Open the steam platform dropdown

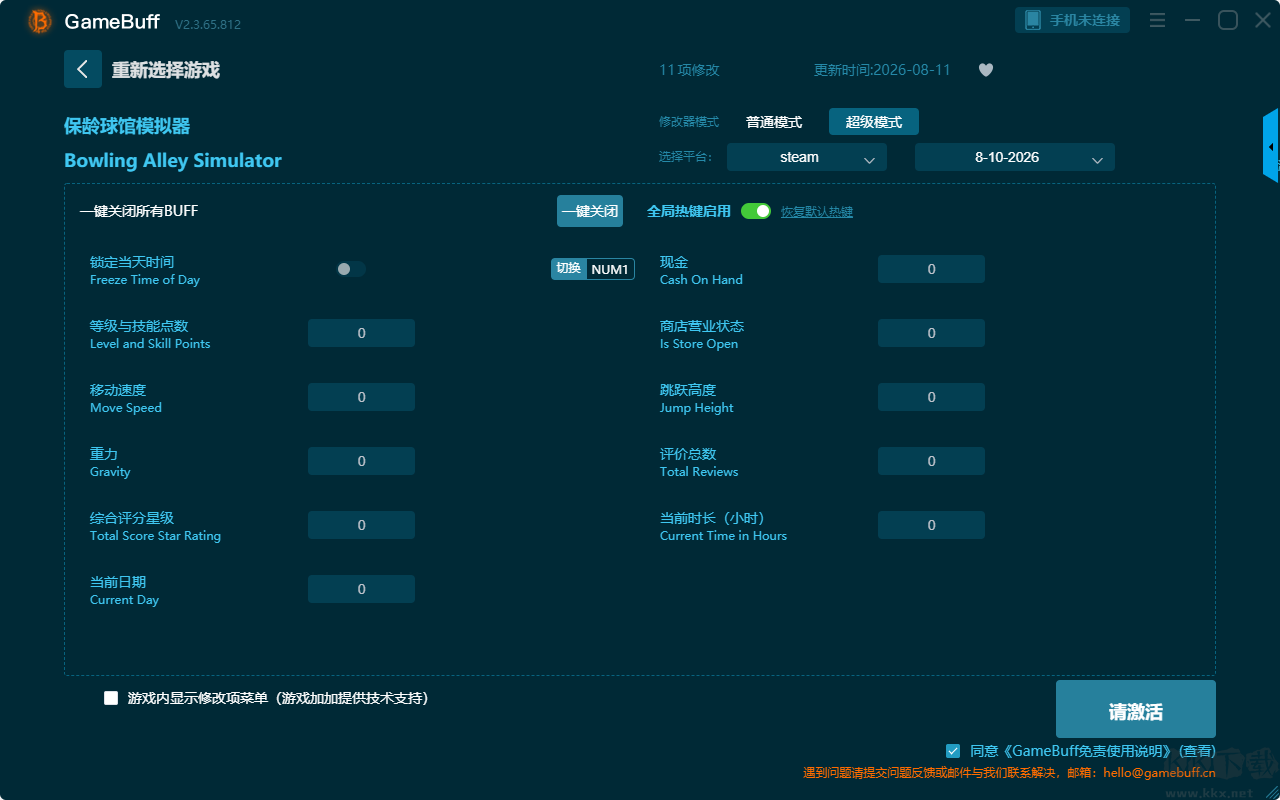click(x=807, y=157)
